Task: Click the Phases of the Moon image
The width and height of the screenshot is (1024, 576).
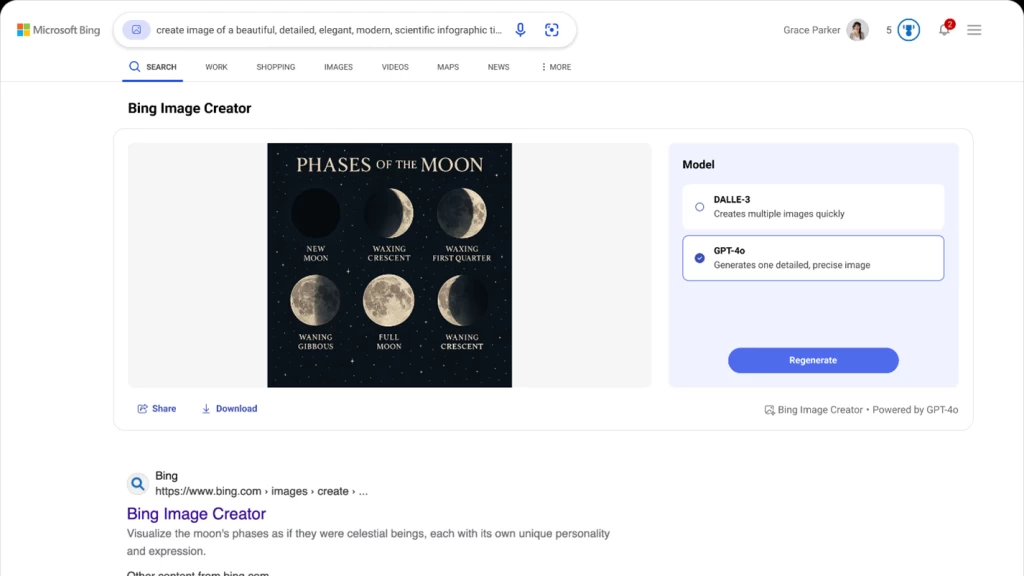Action: [389, 265]
